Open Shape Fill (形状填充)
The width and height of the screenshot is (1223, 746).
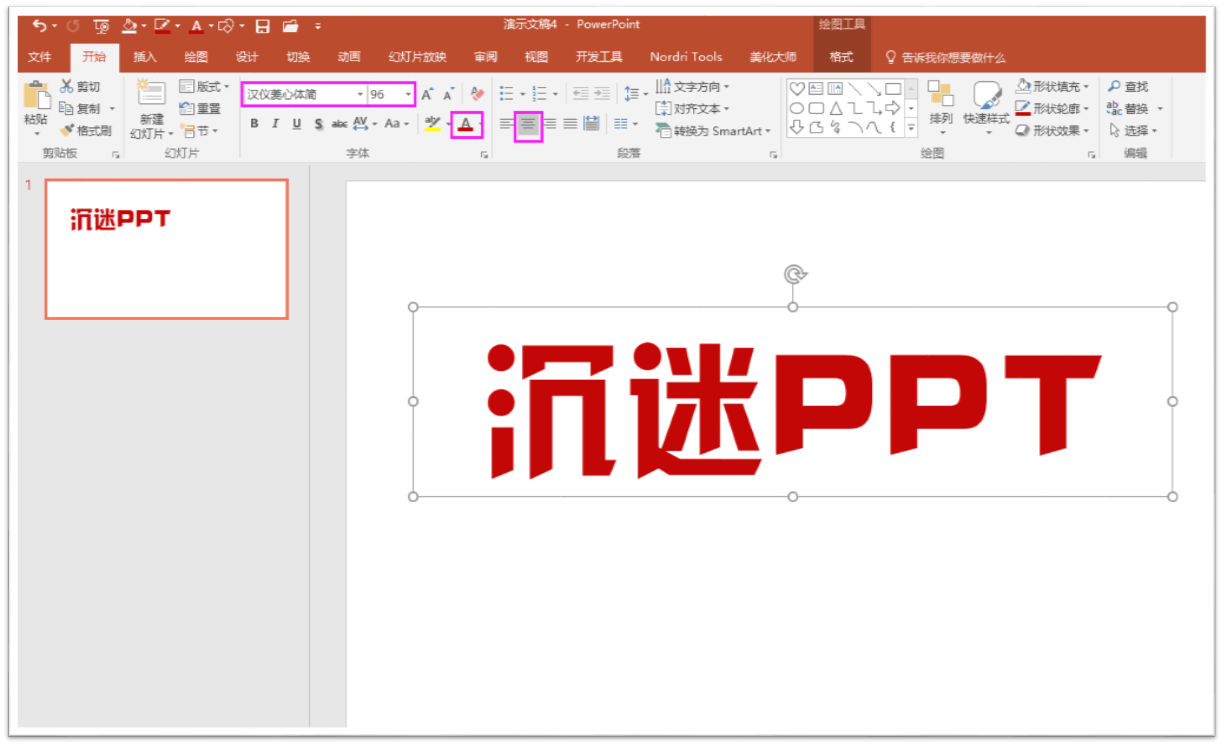point(1054,86)
